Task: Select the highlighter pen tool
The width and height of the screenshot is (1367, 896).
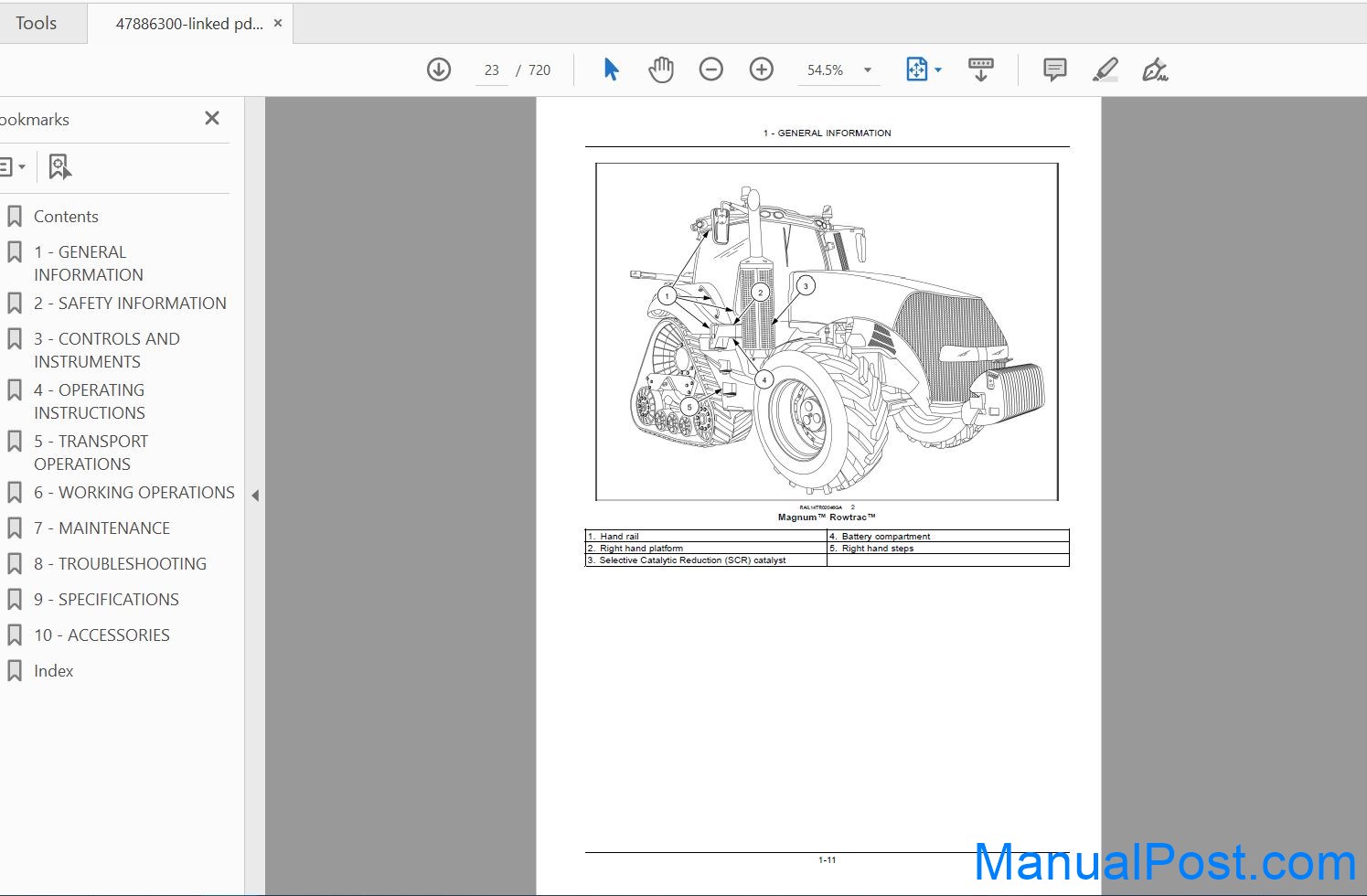Action: (x=1105, y=69)
